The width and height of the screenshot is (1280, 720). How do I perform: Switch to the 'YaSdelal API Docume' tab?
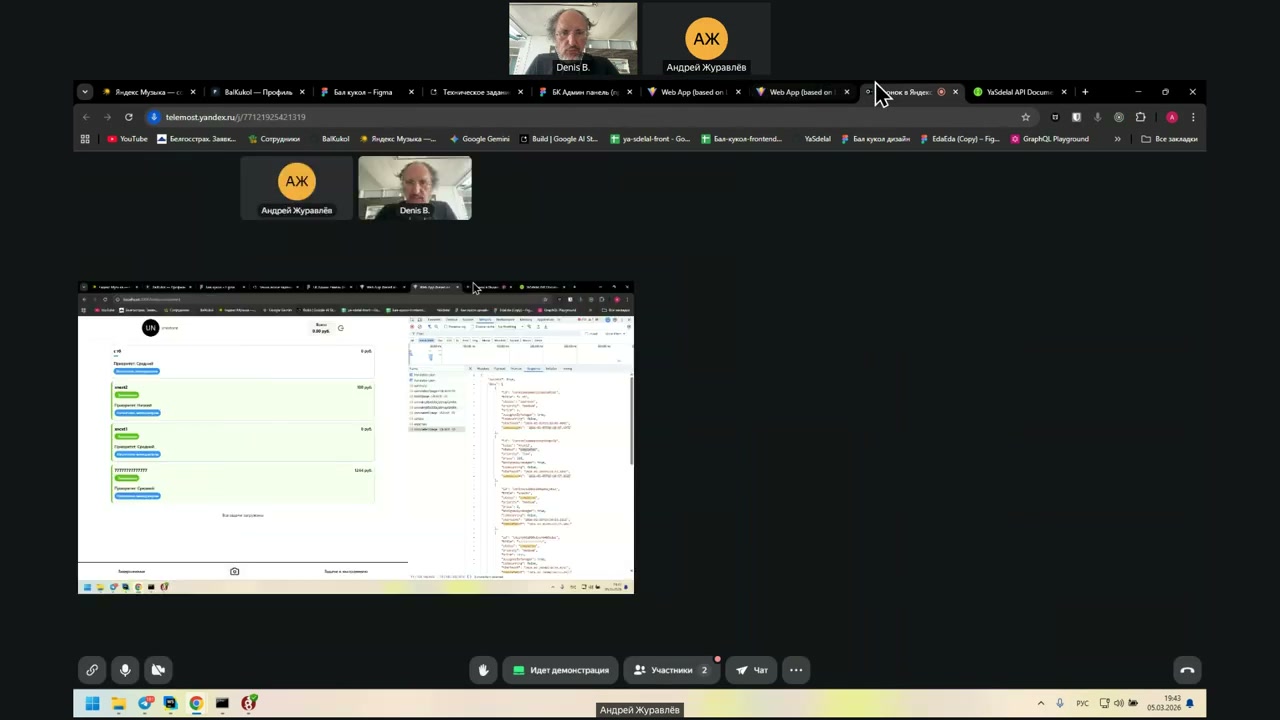[x=1018, y=92]
